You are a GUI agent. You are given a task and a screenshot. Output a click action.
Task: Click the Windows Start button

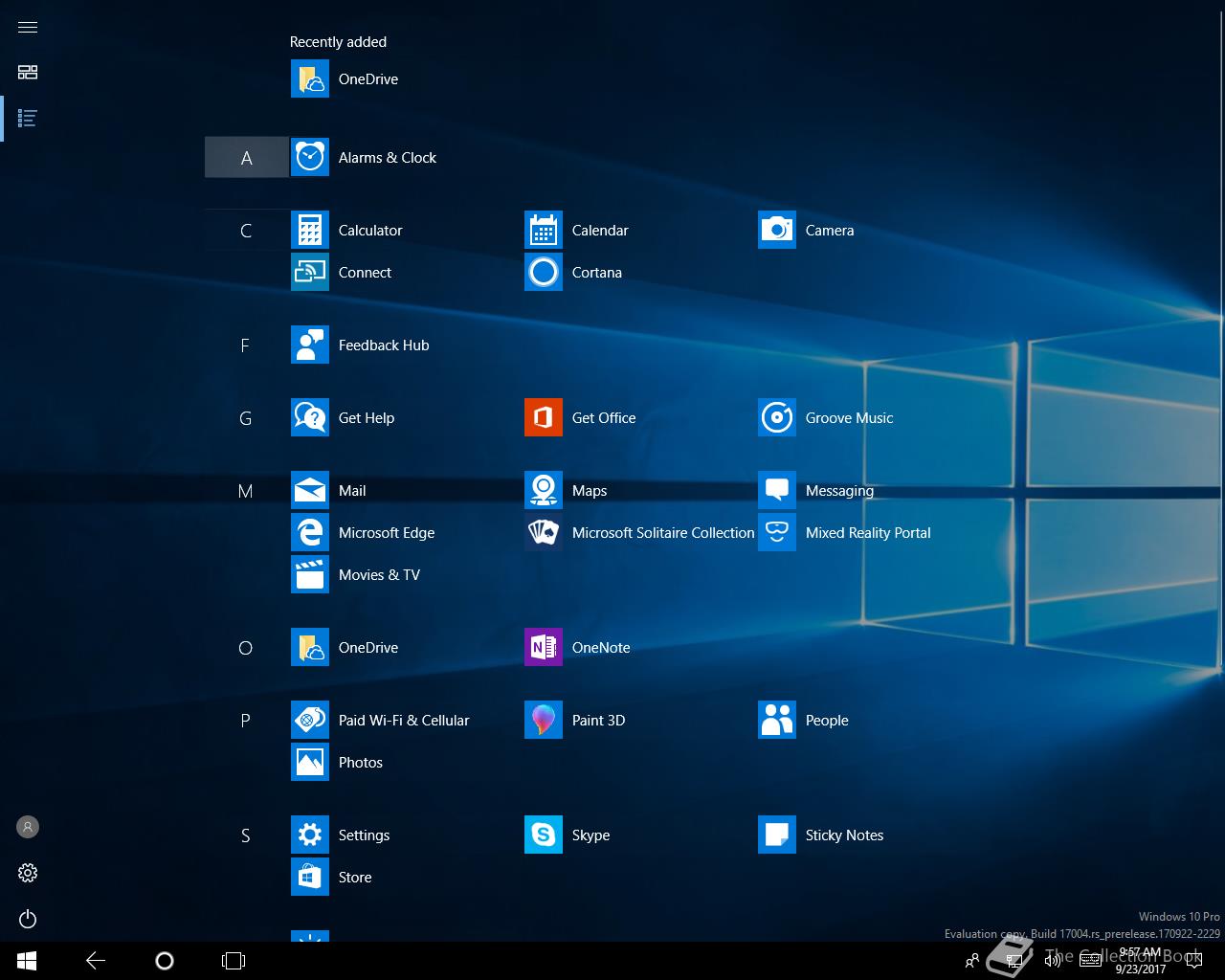pos(27,961)
